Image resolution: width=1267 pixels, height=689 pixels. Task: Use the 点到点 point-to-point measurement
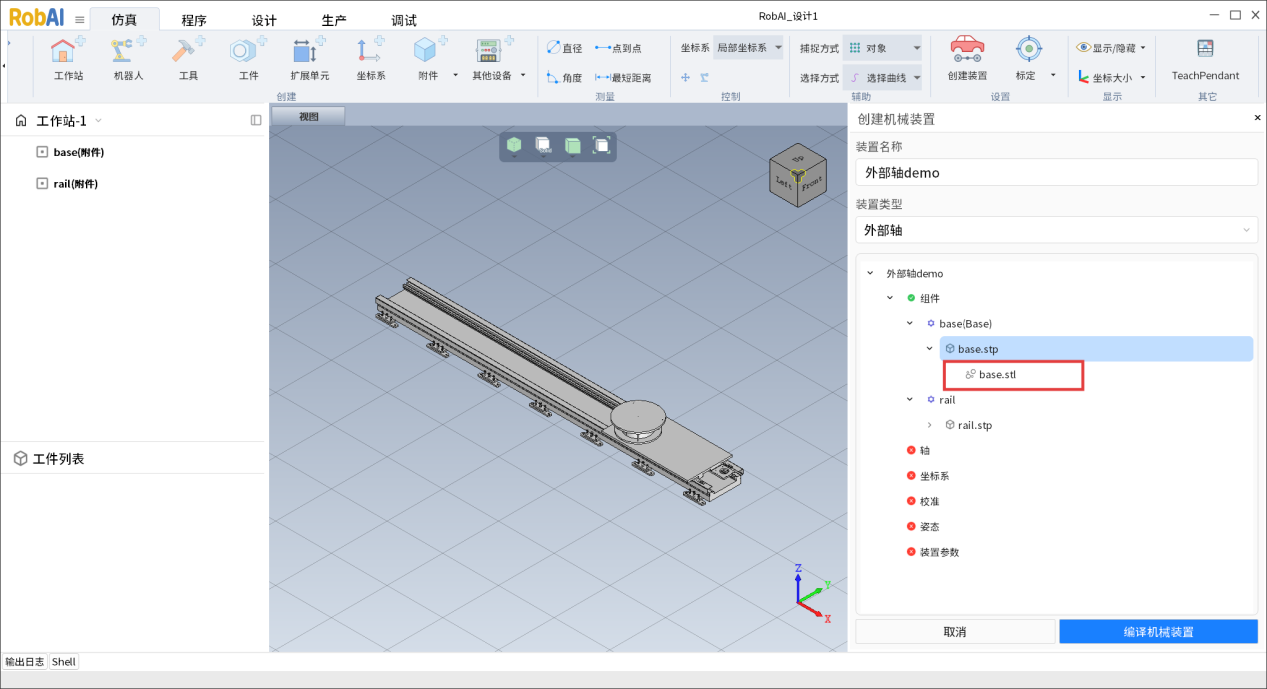pyautogui.click(x=618, y=48)
